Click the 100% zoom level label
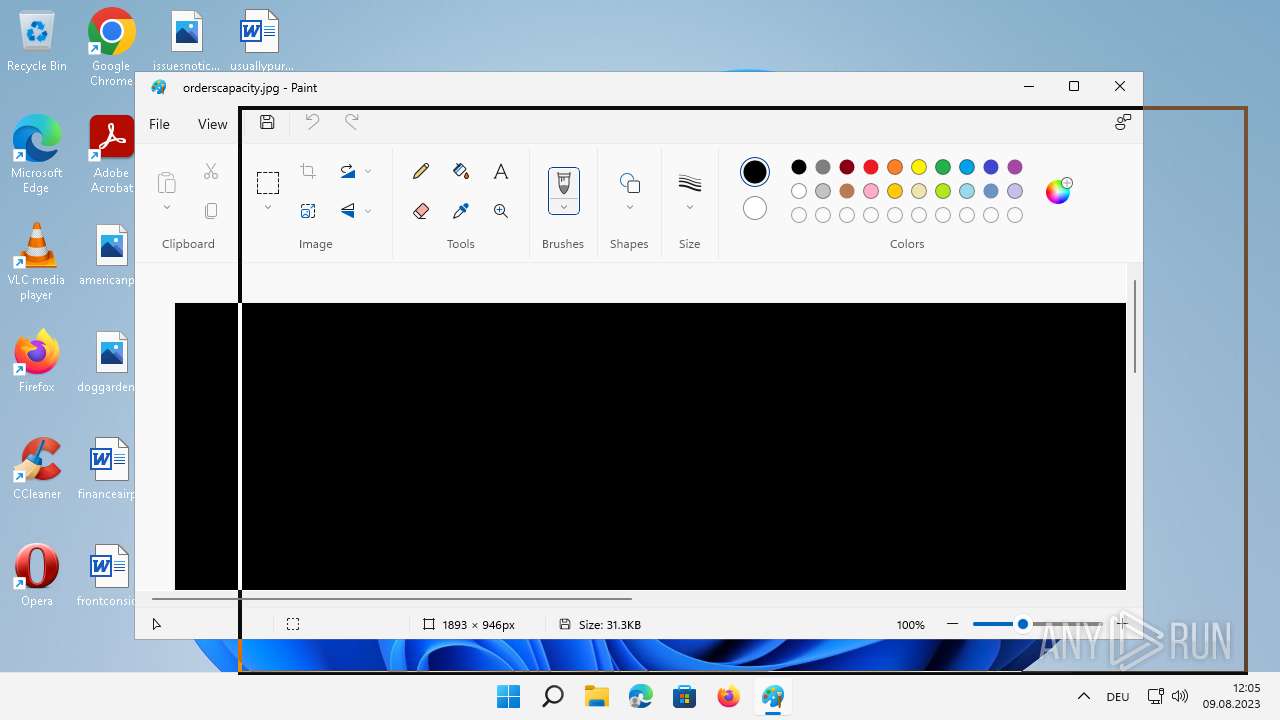This screenshot has height=720, width=1280. 910,625
